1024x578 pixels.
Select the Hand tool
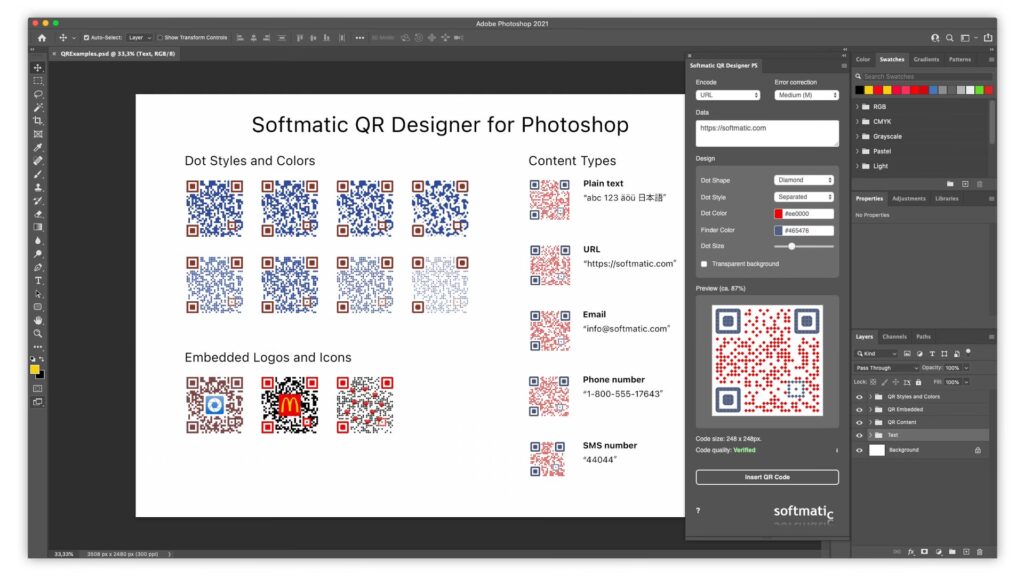pos(38,320)
